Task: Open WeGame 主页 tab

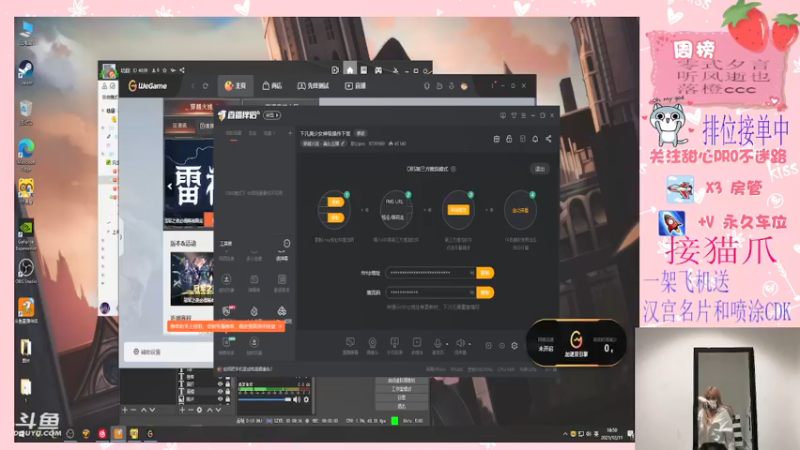Action: 235,86
